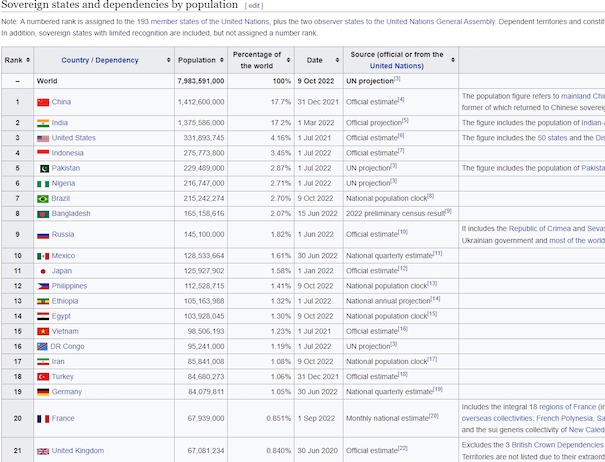
Task: Open the Russia country link
Action: pos(63,234)
